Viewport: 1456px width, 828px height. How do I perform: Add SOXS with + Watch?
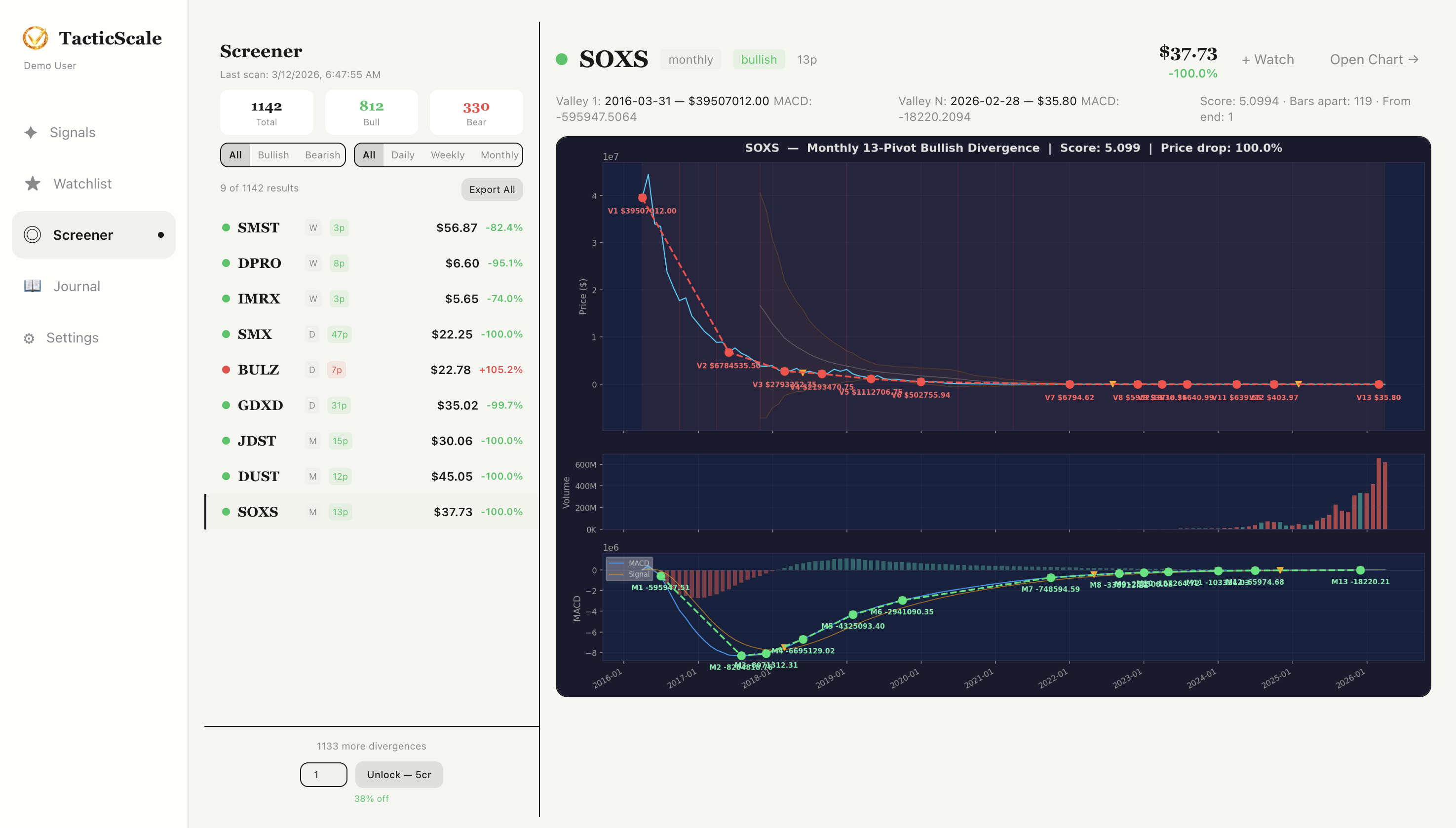1267,59
